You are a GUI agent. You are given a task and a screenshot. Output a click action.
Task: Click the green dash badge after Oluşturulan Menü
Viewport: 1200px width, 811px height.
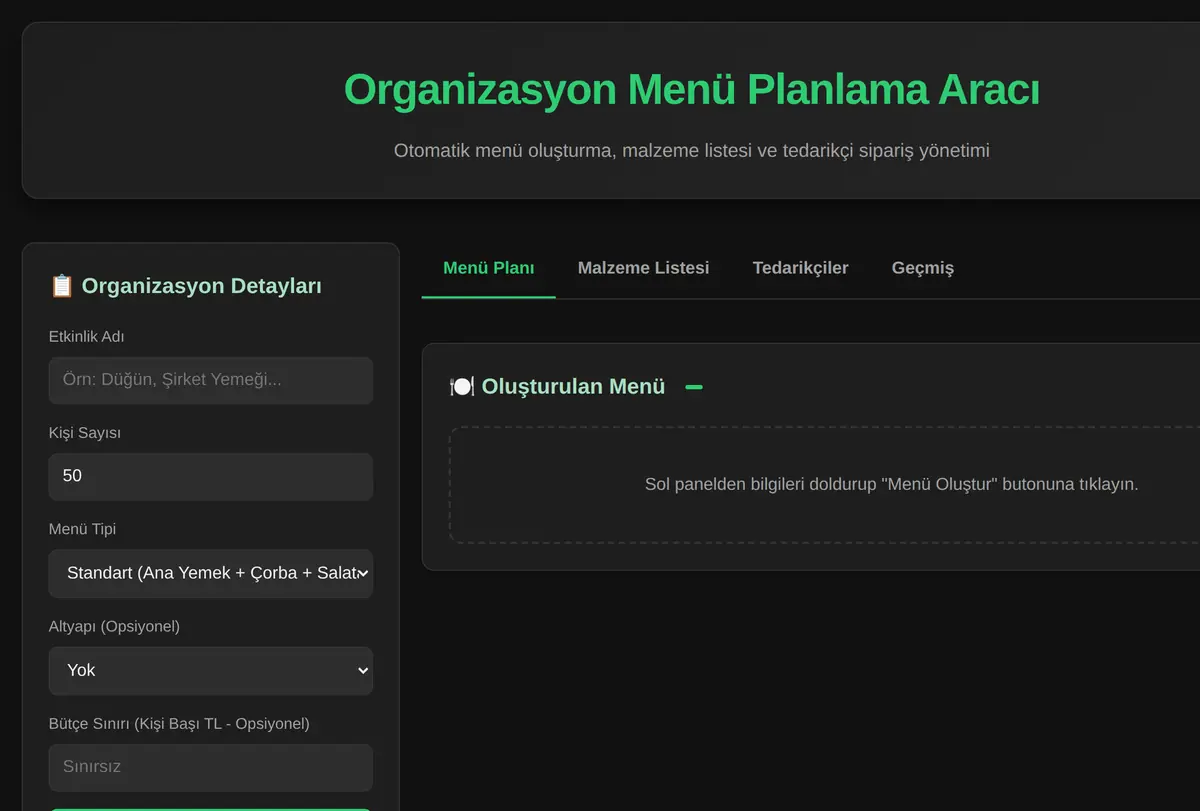click(x=694, y=387)
